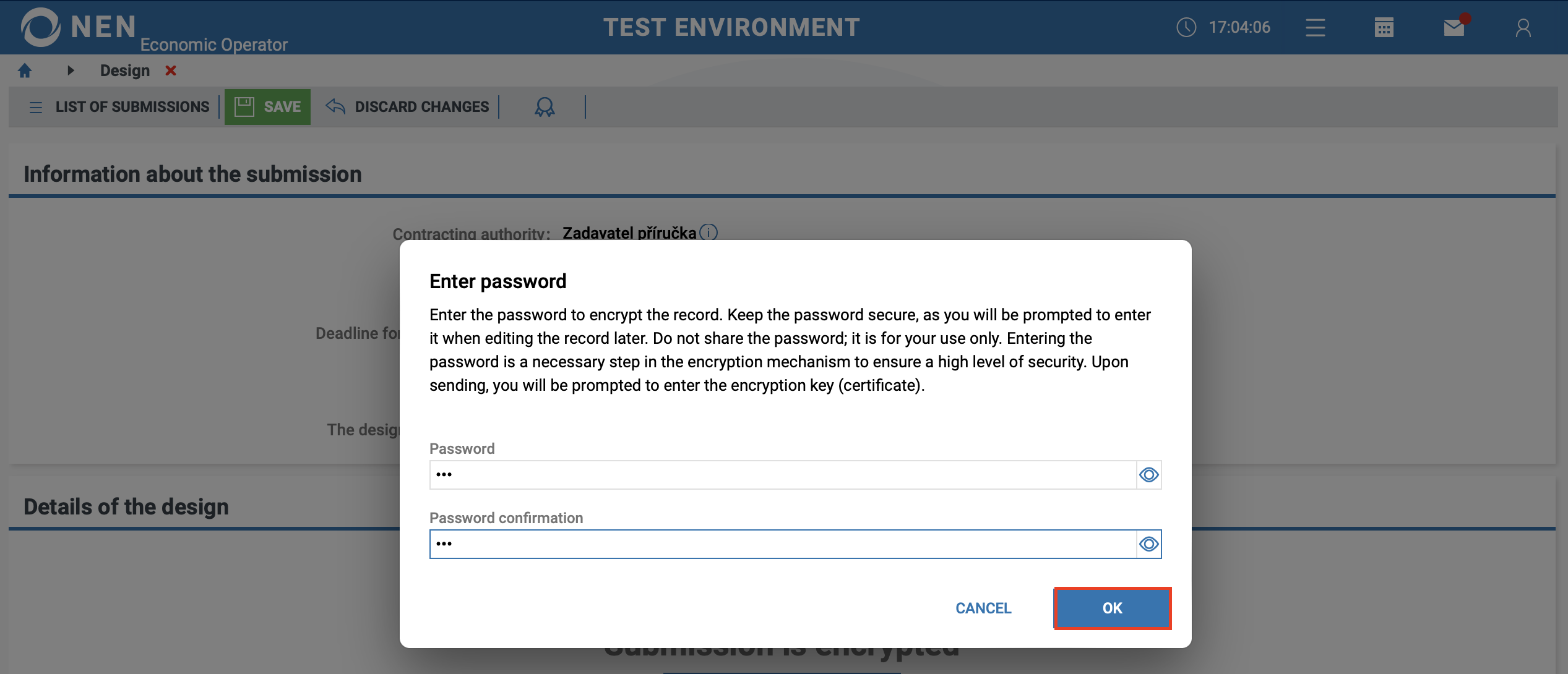The image size is (1568, 674).
Task: Open the hamburger menu in the header
Action: click(1315, 28)
